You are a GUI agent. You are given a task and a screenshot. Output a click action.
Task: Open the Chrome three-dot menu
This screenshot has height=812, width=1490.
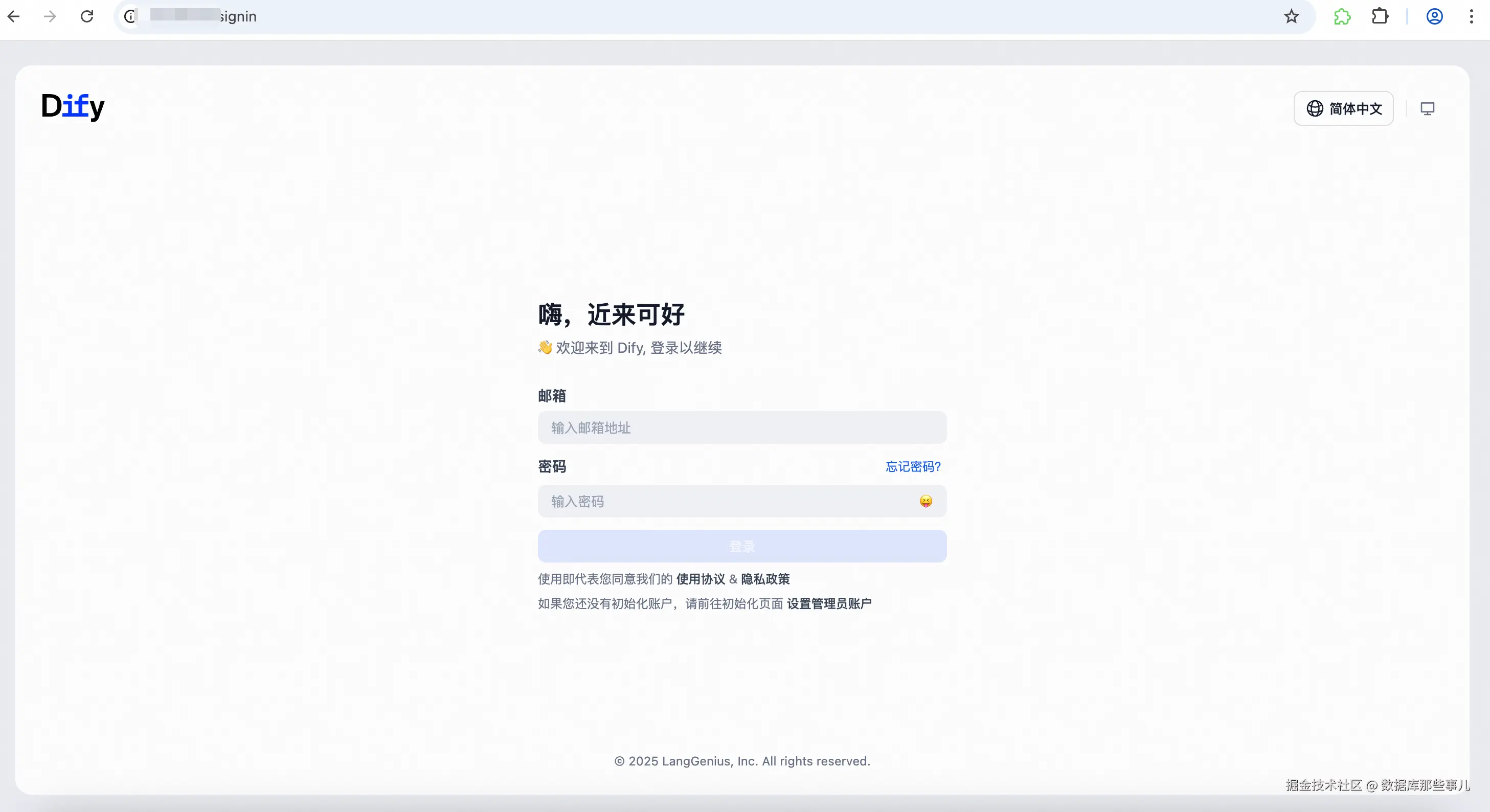pyautogui.click(x=1472, y=16)
